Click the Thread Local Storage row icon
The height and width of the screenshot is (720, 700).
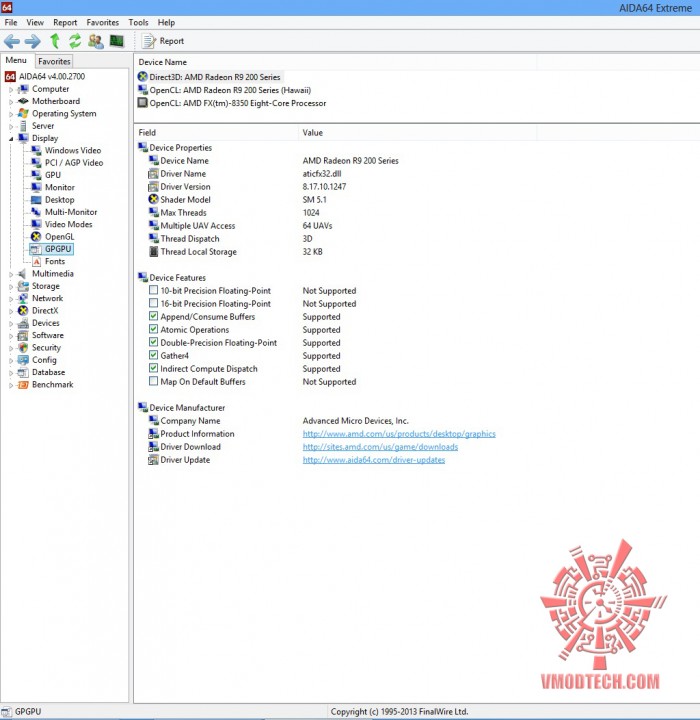153,252
